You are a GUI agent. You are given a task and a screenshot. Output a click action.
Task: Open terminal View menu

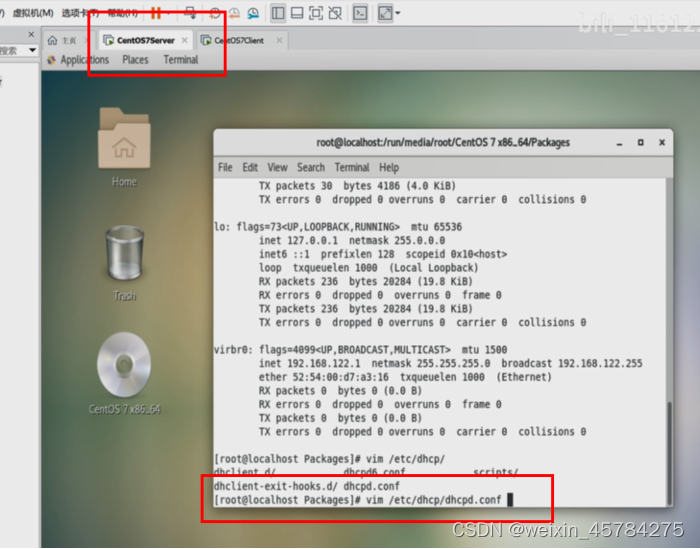(x=277, y=167)
